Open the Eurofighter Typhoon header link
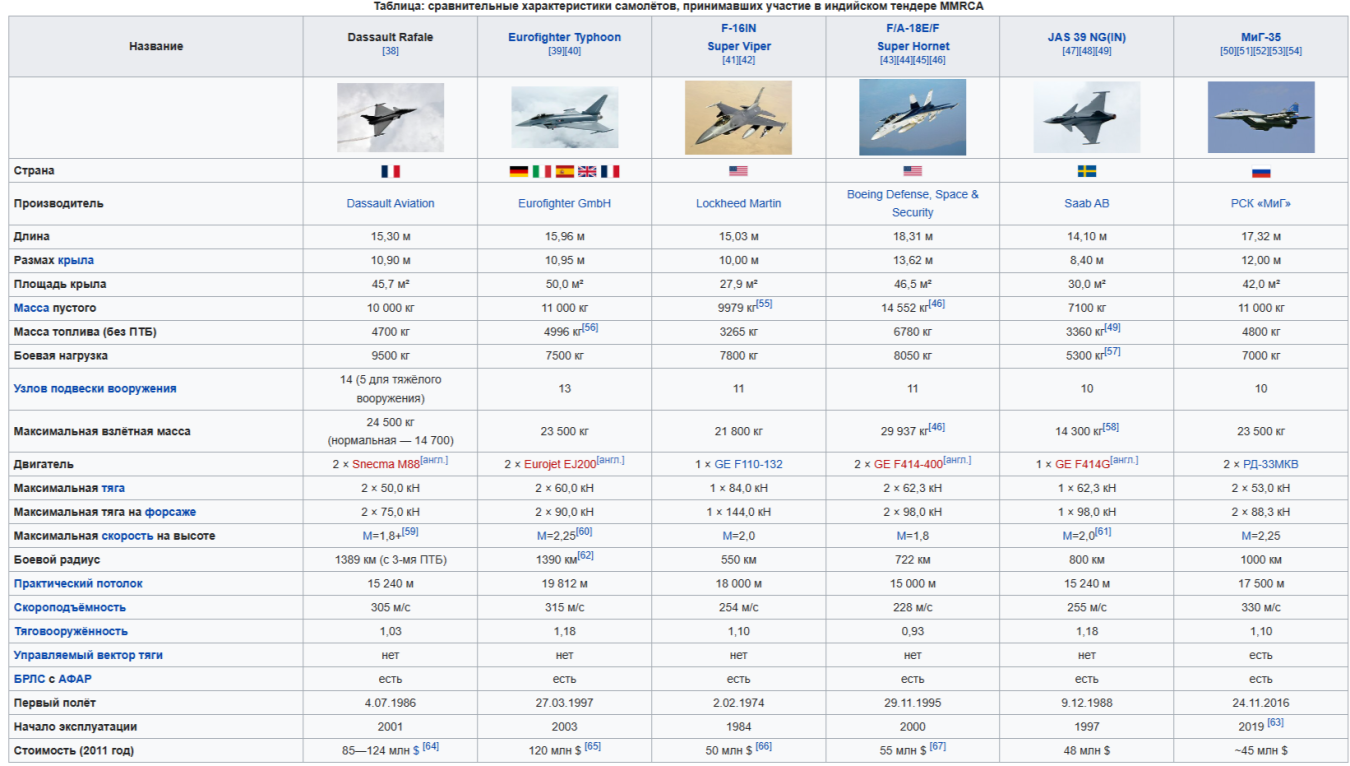The width and height of the screenshot is (1350, 766). (564, 37)
